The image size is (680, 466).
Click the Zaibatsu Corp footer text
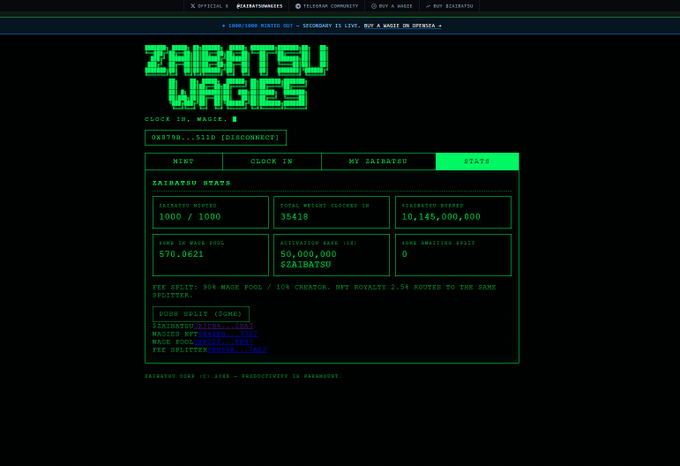243,376
